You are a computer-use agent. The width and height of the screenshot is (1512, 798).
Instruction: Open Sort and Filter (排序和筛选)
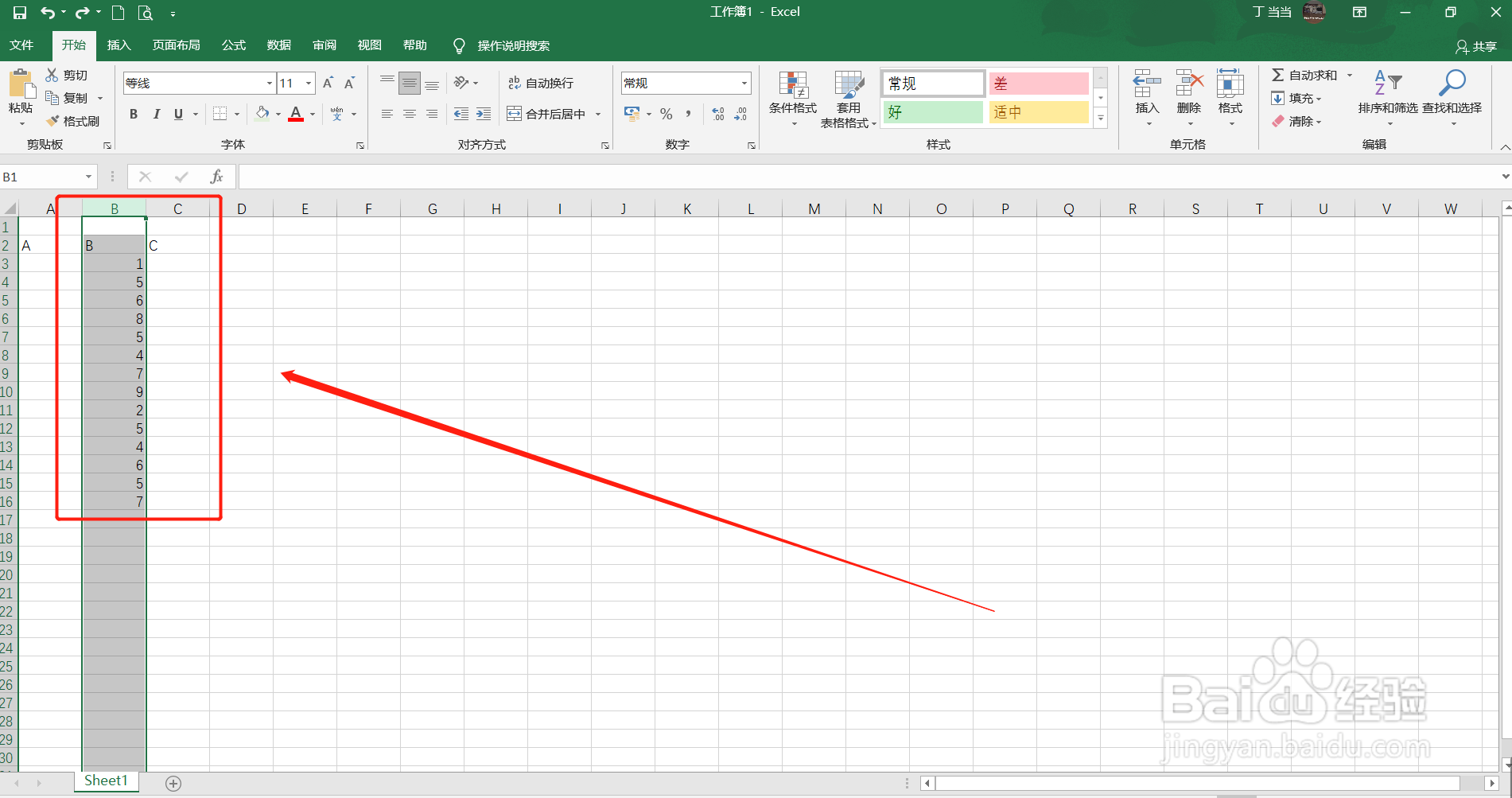1388,98
